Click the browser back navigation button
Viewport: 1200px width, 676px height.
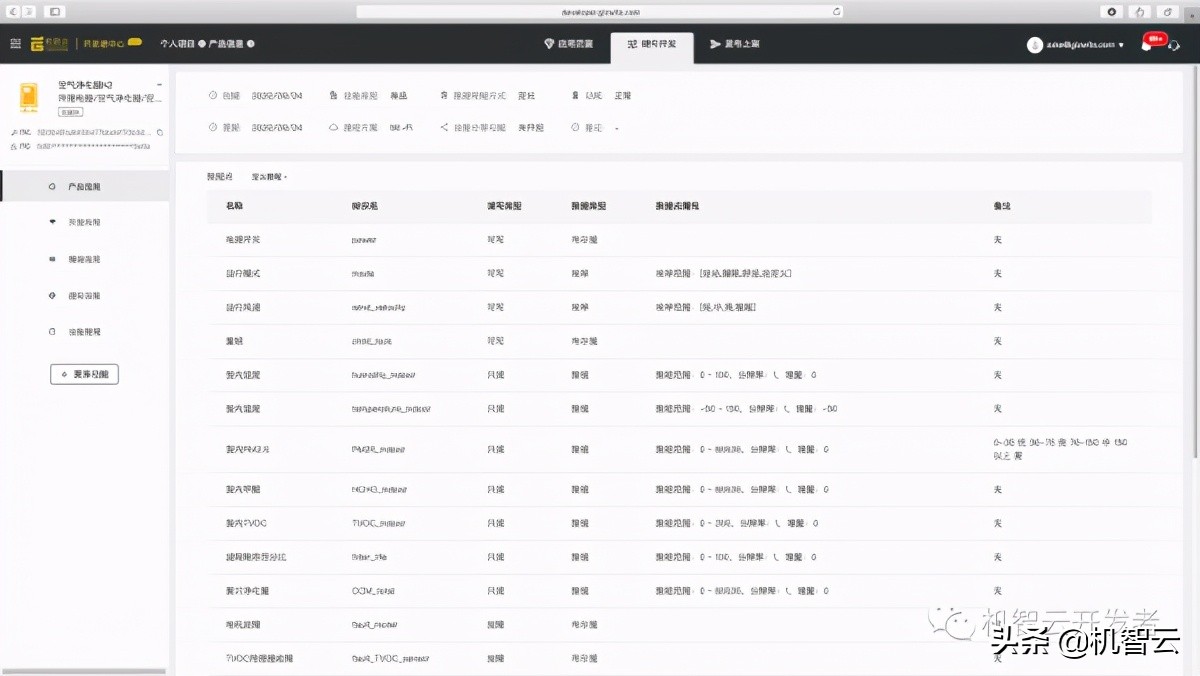click(12, 11)
